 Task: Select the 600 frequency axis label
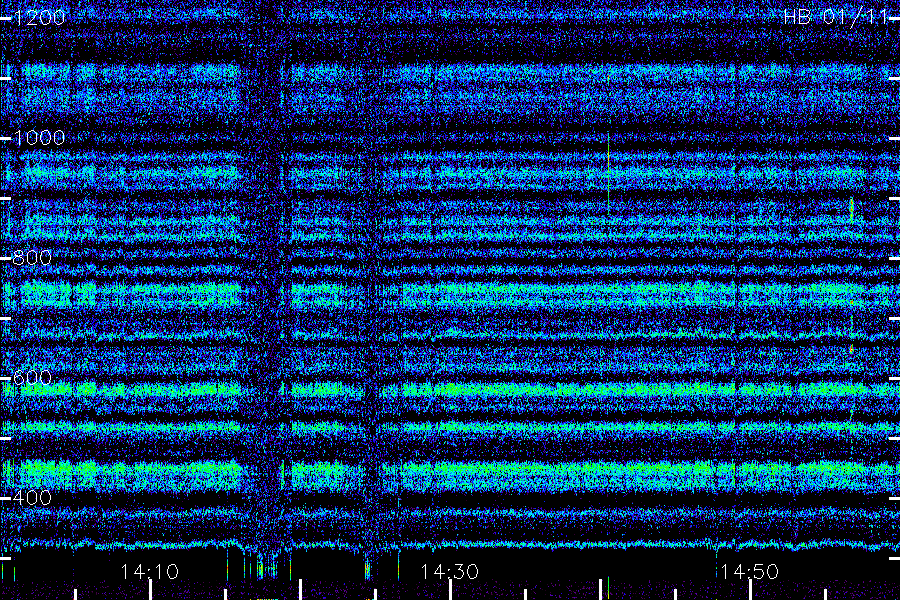pos(32,378)
